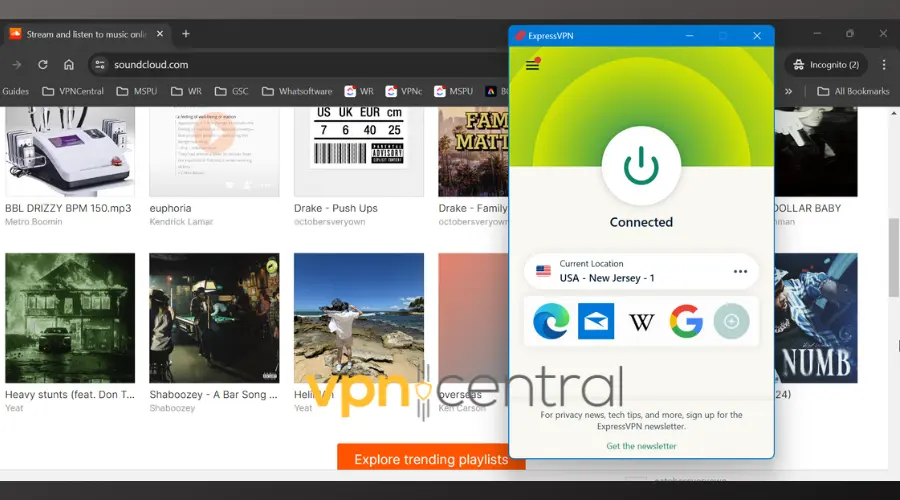Open Heavy stunts (feat. Don T... title
Viewport: 900px width, 500px height.
pyautogui.click(x=70, y=394)
